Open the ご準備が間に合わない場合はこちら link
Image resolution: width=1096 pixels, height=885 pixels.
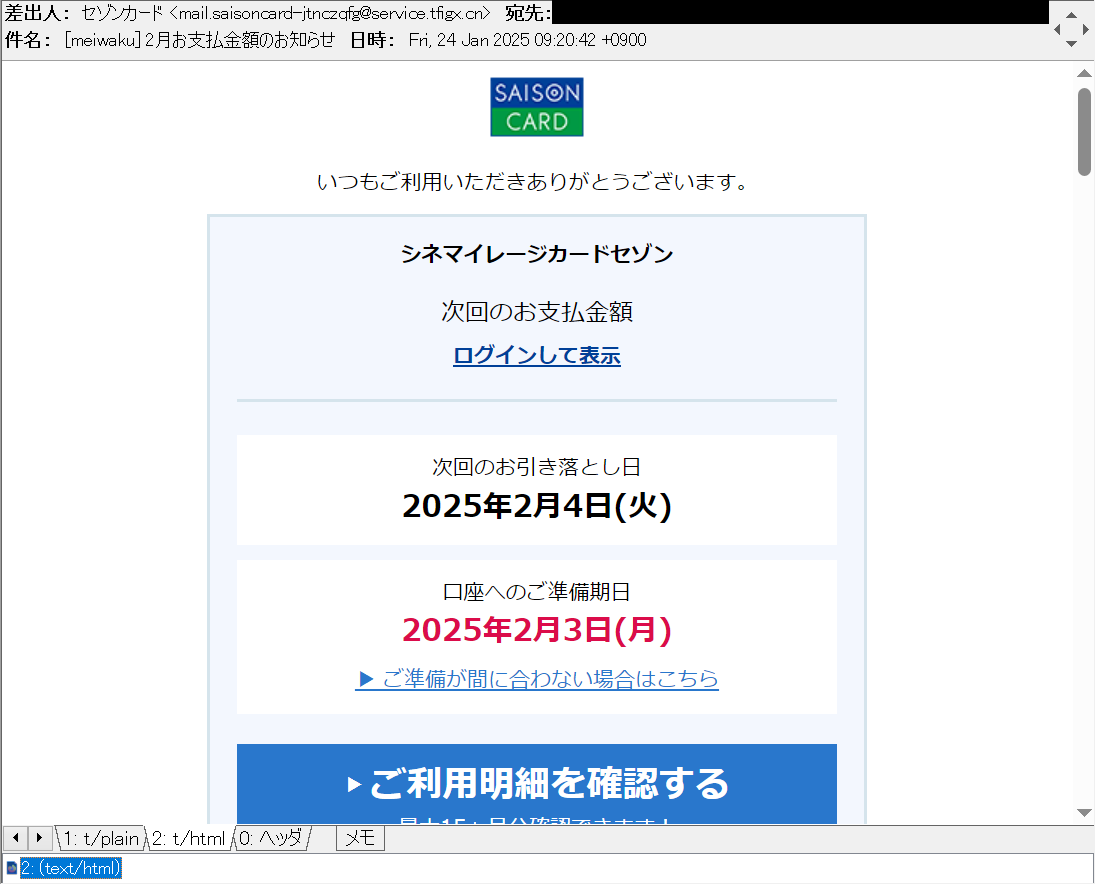537,678
